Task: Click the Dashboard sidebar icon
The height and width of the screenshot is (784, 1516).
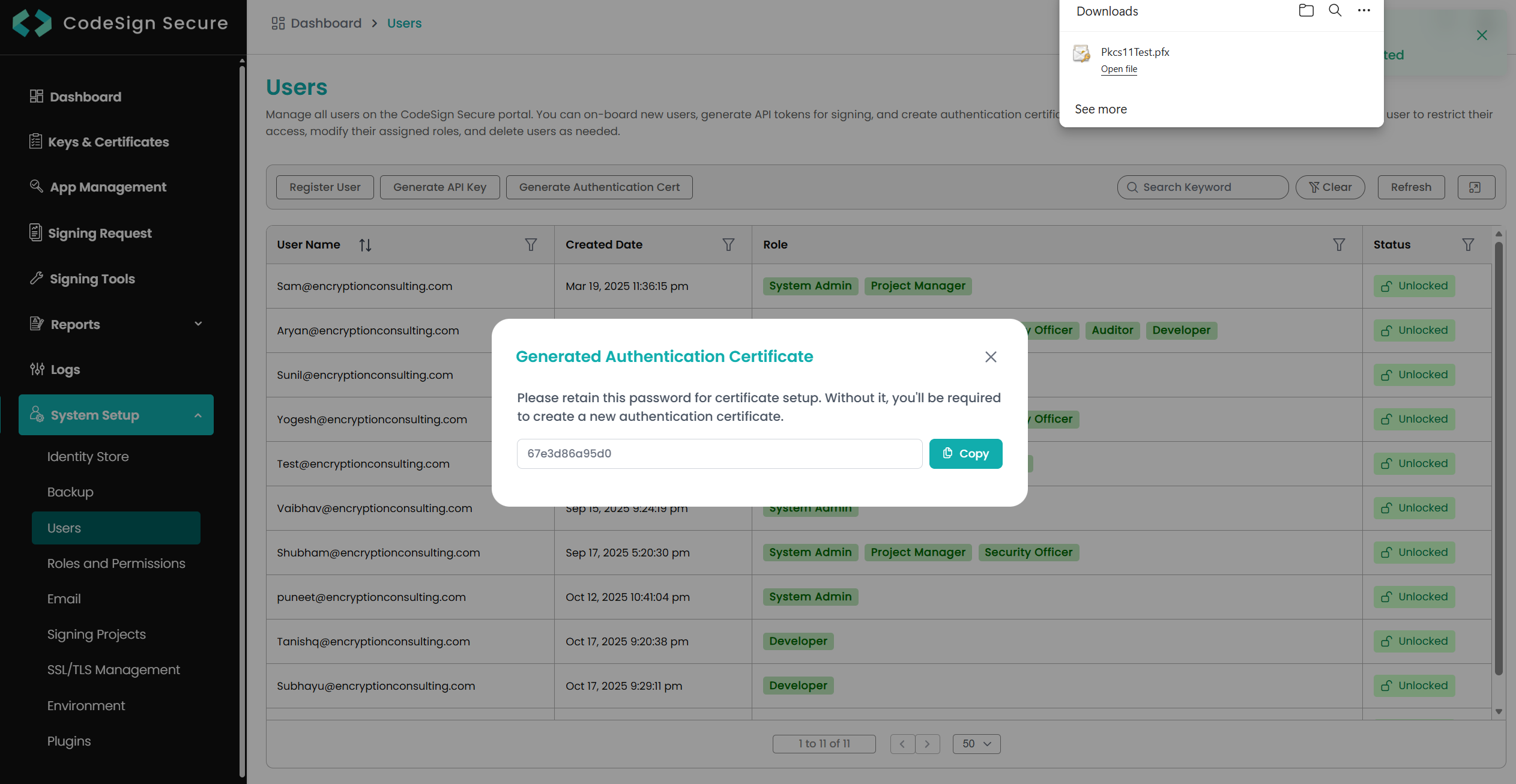Action: coord(37,96)
